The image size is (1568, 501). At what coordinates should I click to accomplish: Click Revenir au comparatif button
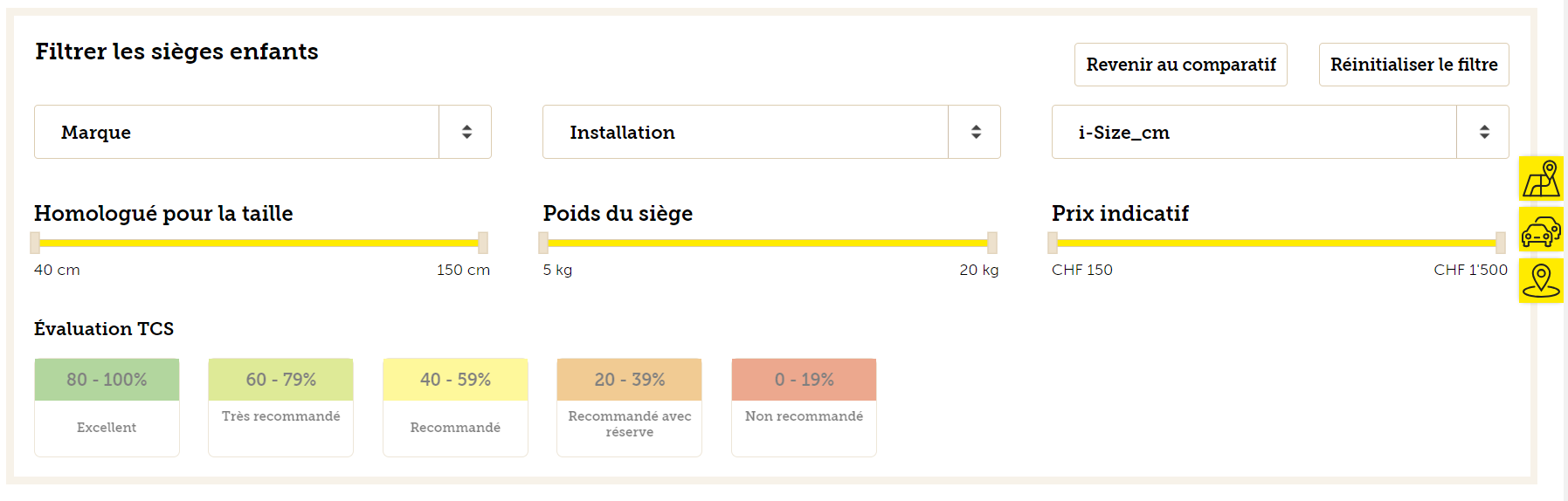coord(1180,65)
